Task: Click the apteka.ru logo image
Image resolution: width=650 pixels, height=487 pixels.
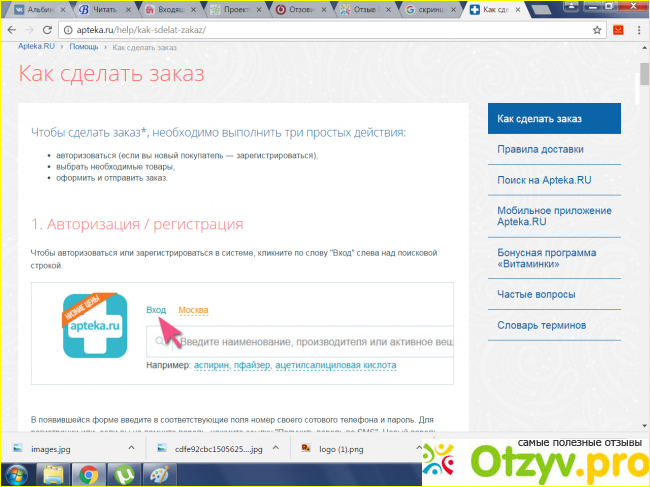Action: click(92, 325)
